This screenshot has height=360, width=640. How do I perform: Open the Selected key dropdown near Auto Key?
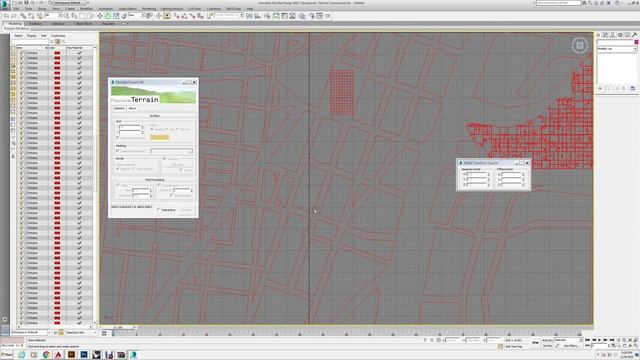click(x=568, y=340)
